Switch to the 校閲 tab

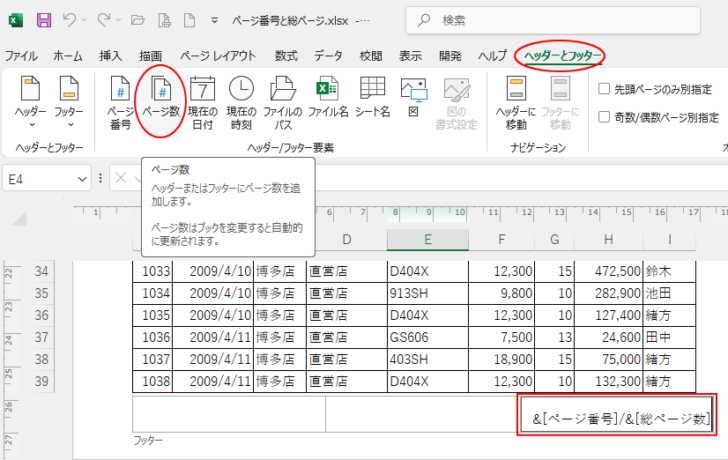(x=370, y=56)
